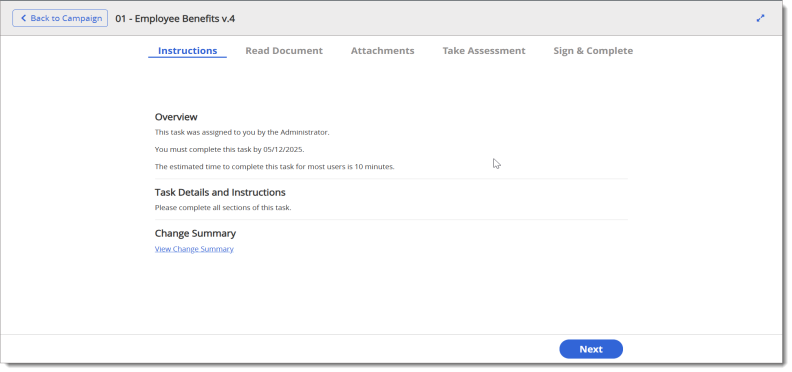Go to the Take Assessment tab
The width and height of the screenshot is (792, 372).
pyautogui.click(x=484, y=51)
